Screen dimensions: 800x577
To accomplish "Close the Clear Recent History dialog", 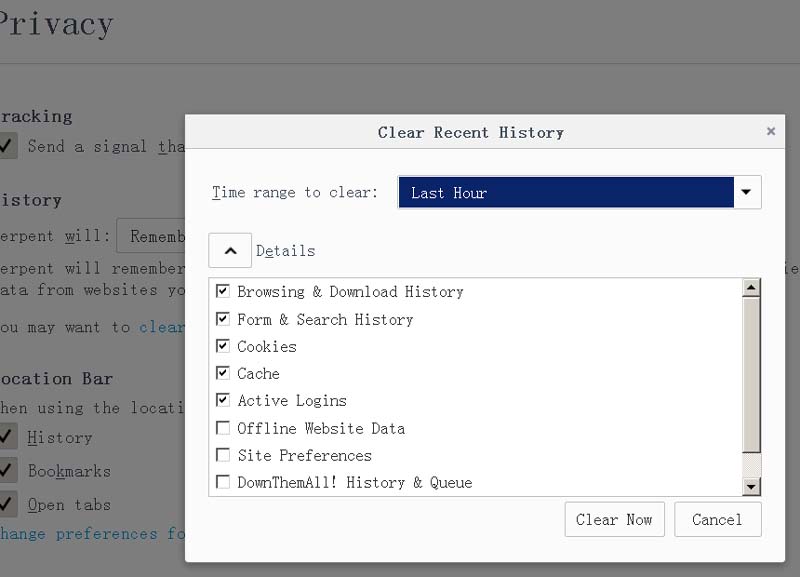I will click(770, 131).
